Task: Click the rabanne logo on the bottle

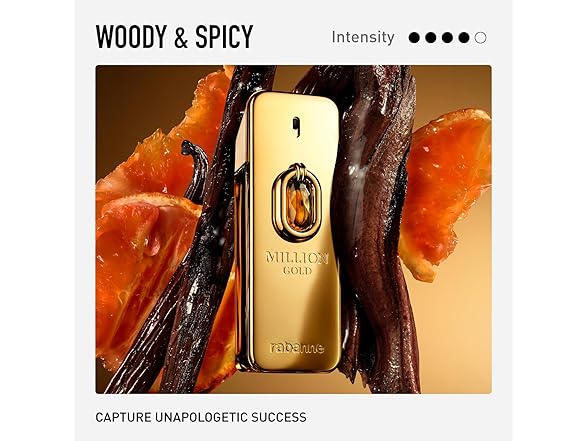Action: (297, 348)
